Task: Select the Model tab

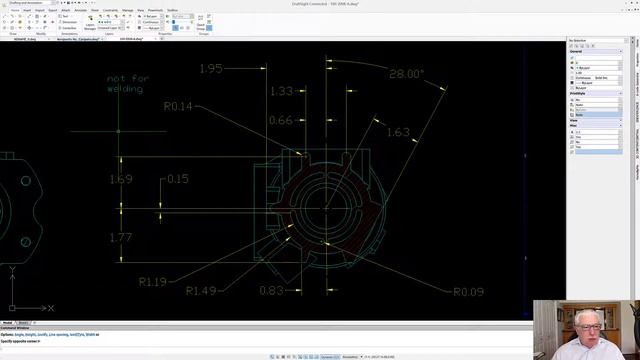Action: click(8, 323)
